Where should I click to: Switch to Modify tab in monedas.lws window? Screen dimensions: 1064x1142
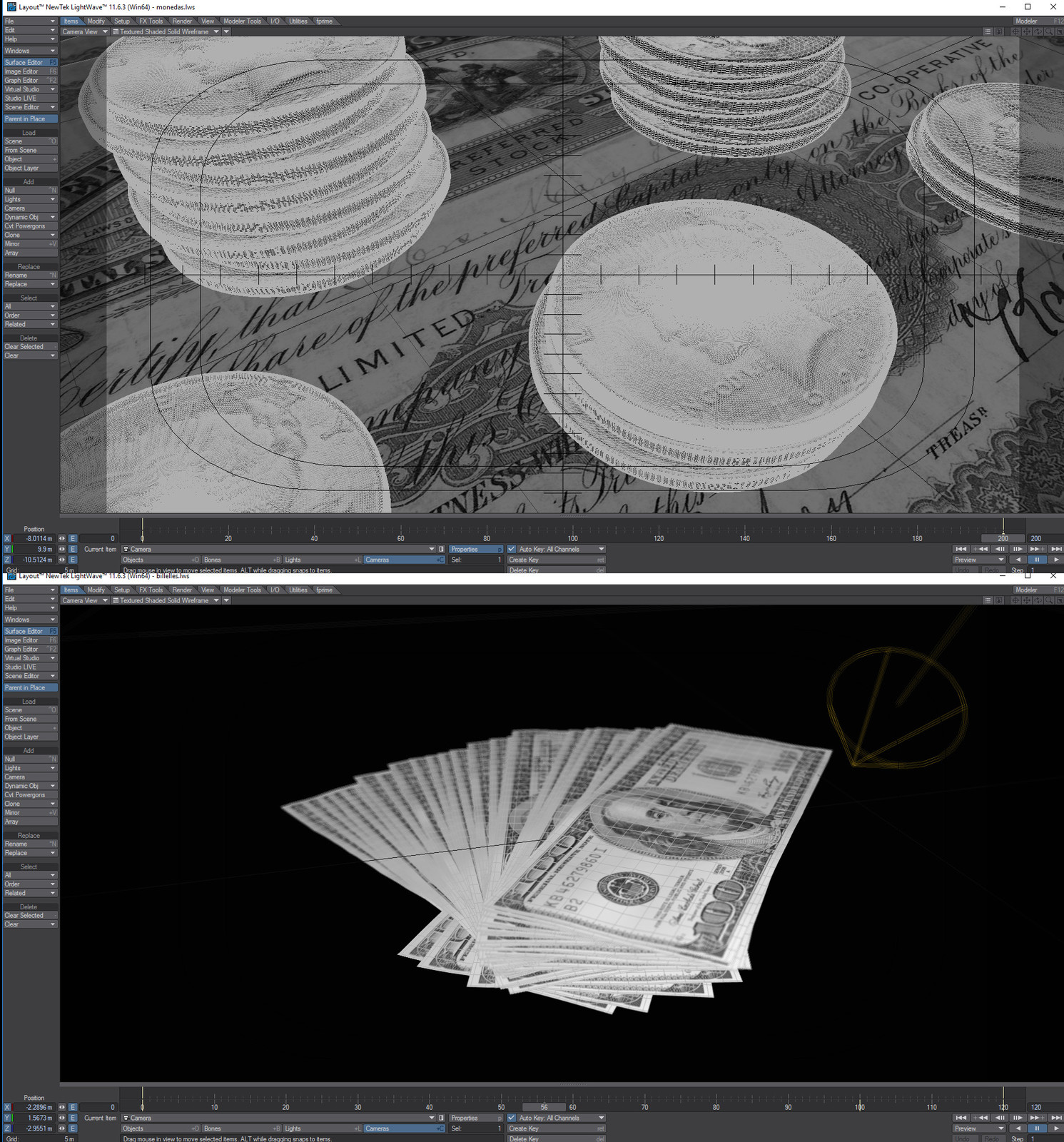[x=96, y=21]
